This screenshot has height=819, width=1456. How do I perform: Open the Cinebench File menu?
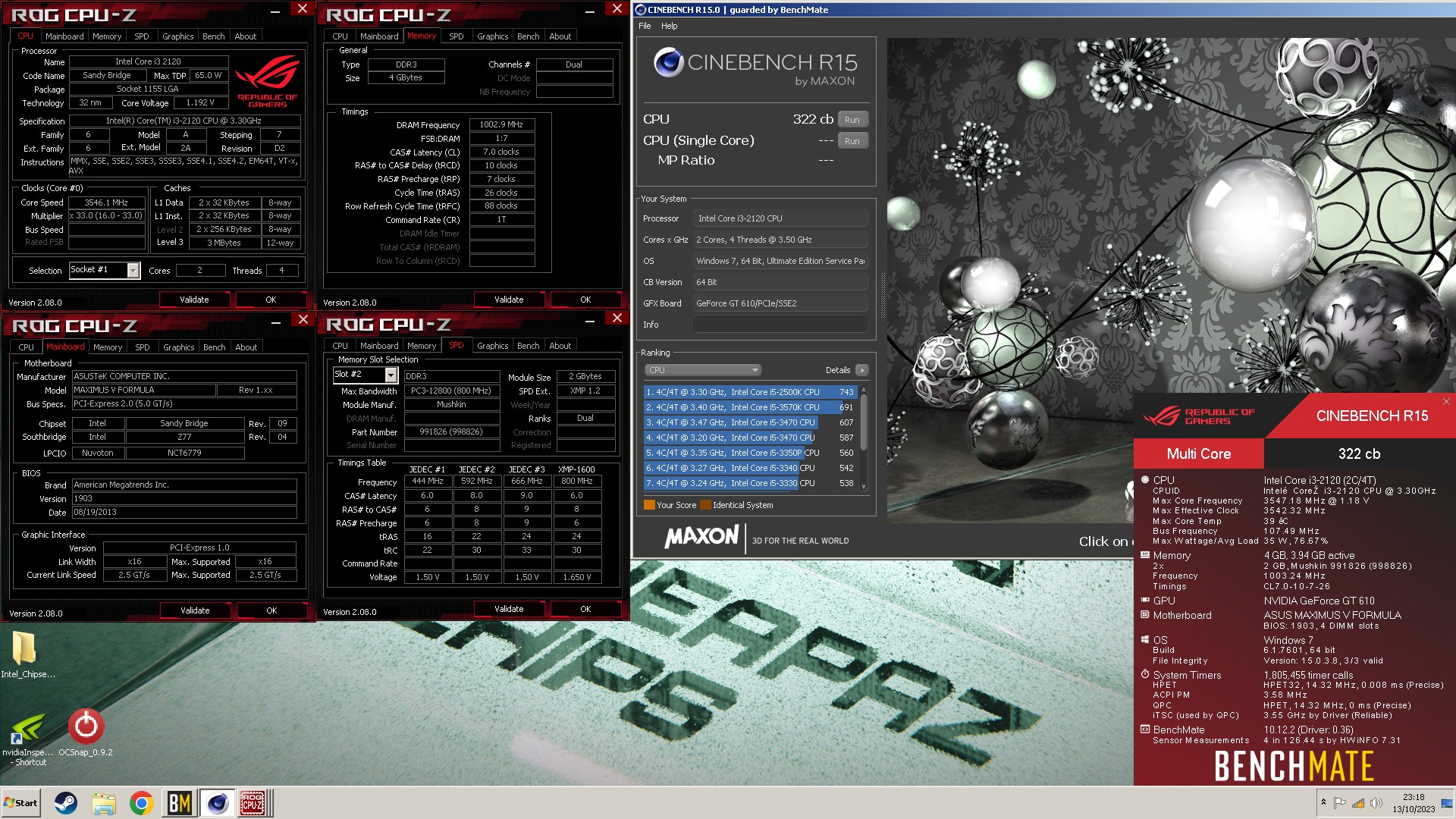(645, 26)
